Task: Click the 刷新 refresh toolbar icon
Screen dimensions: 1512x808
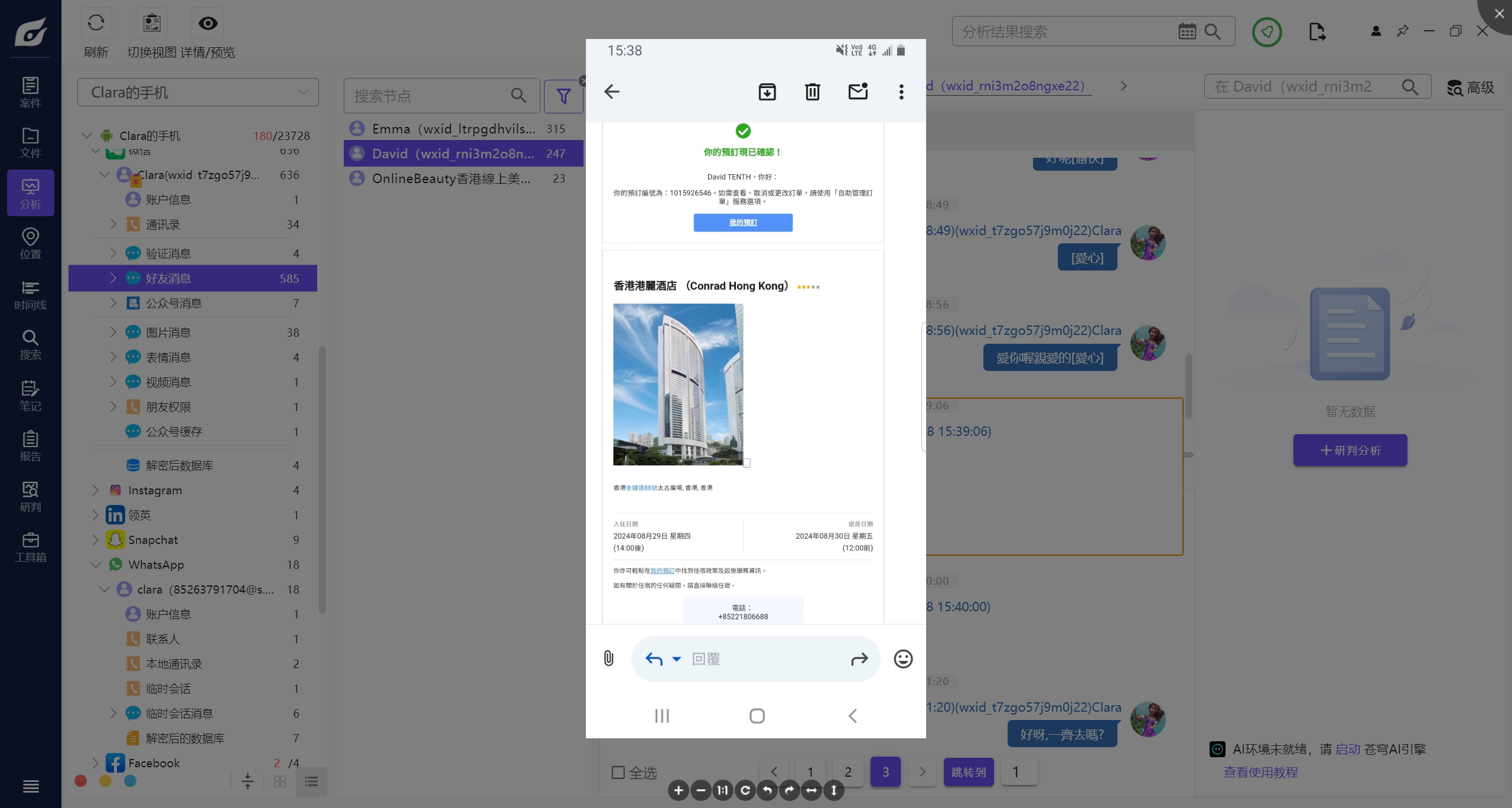Action: (x=96, y=24)
